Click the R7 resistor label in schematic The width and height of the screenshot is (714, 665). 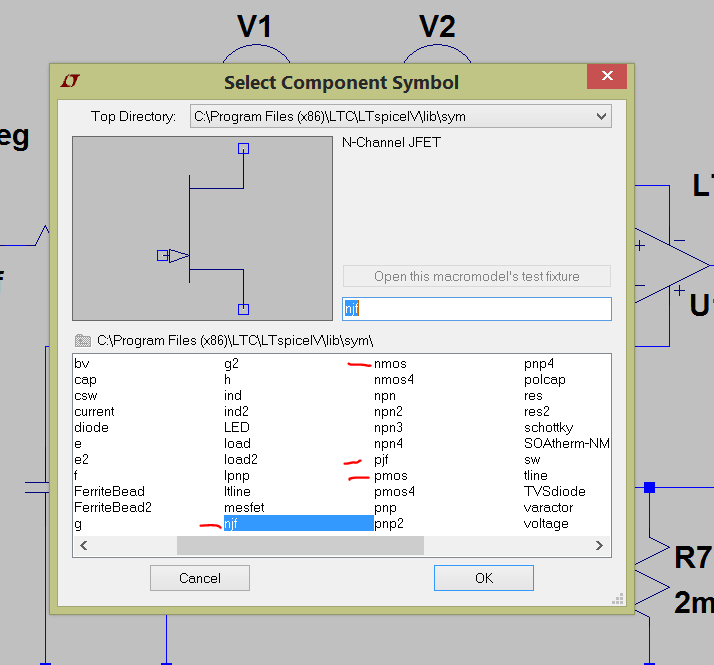692,557
